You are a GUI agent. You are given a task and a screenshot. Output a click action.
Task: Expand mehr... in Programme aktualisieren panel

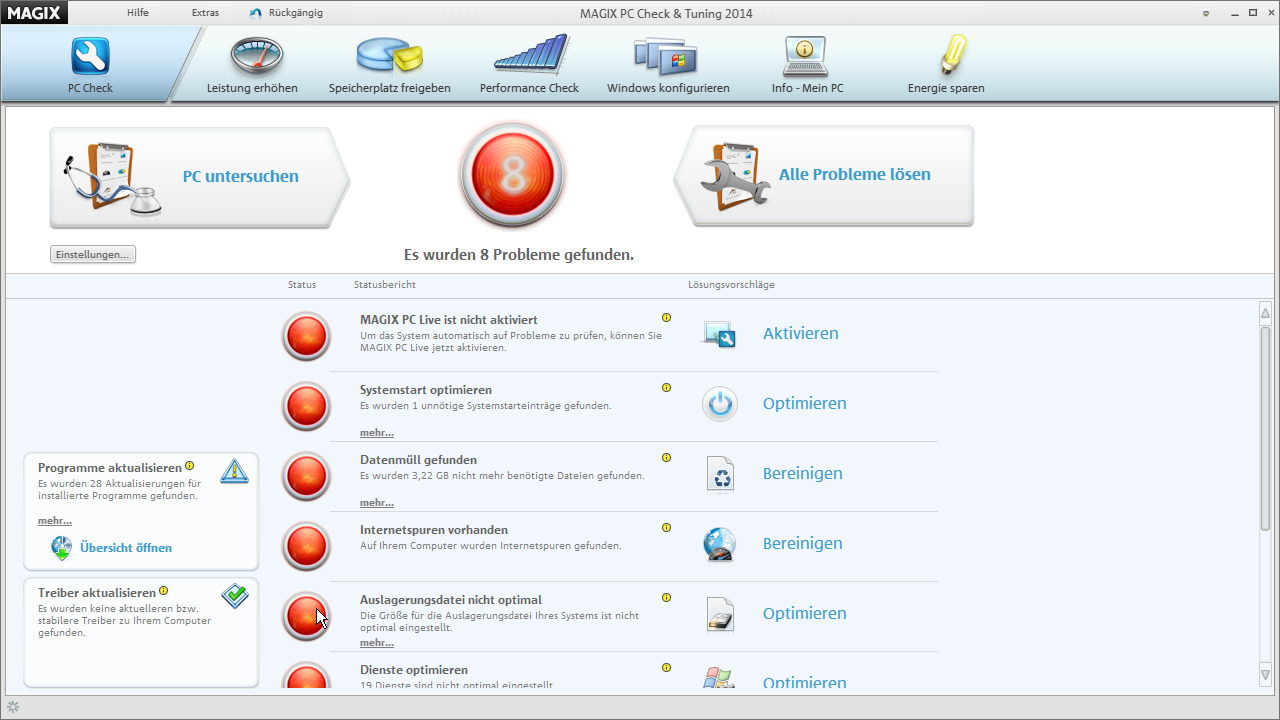tap(55, 521)
